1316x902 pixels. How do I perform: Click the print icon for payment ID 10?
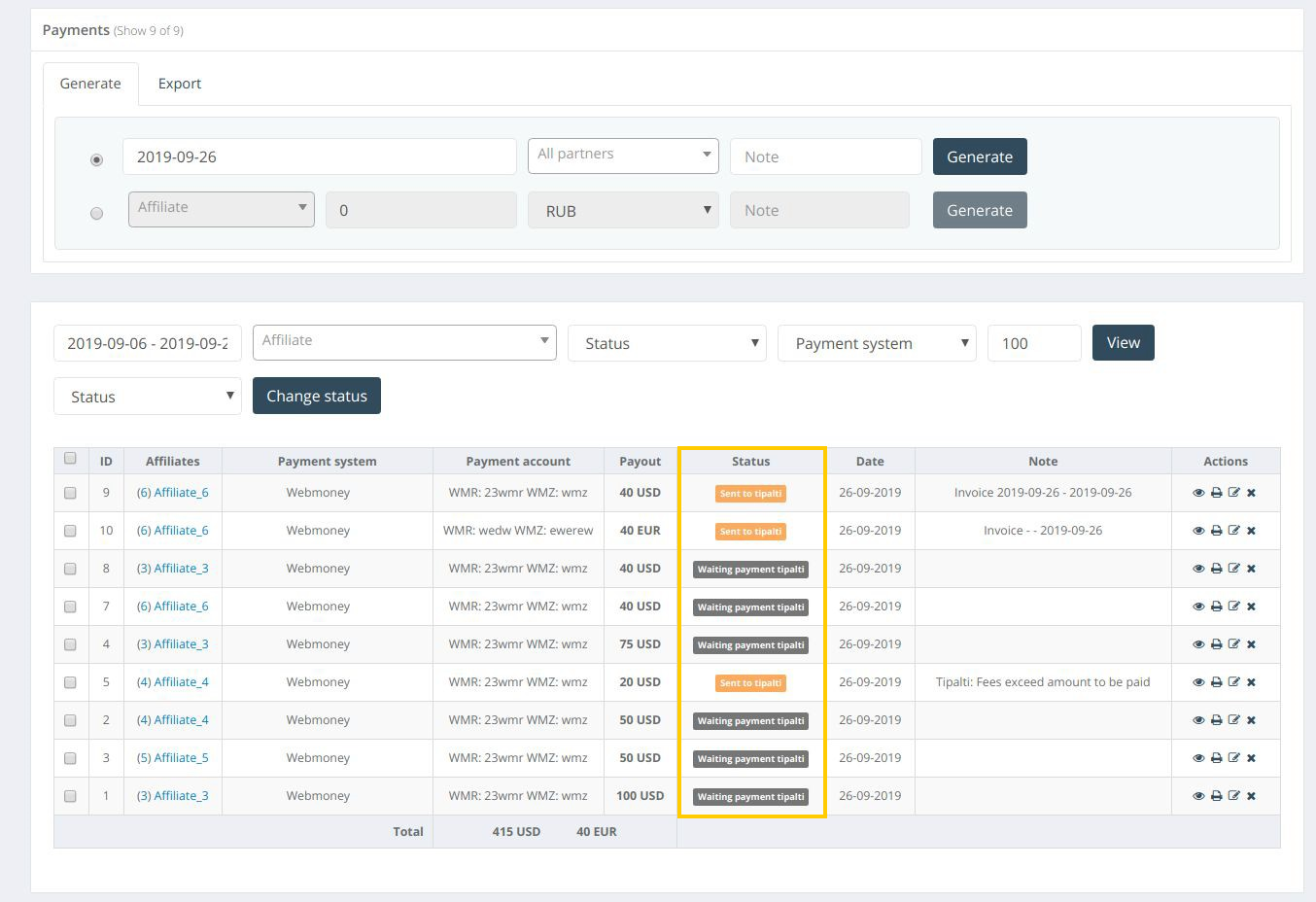point(1216,530)
